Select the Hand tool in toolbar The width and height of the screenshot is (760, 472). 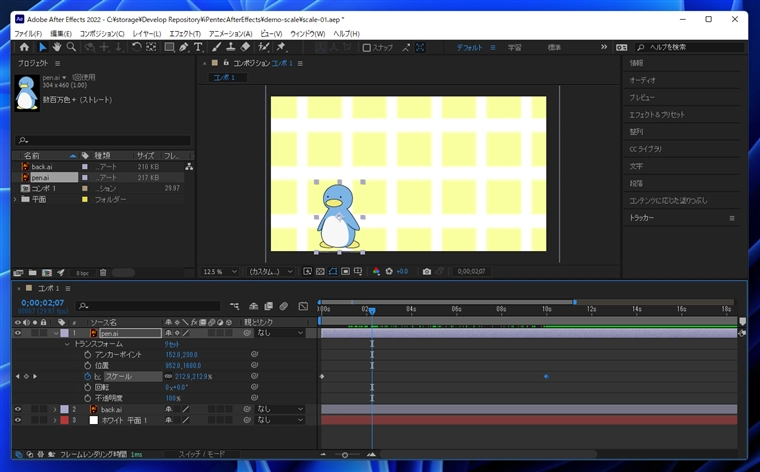click(x=56, y=47)
